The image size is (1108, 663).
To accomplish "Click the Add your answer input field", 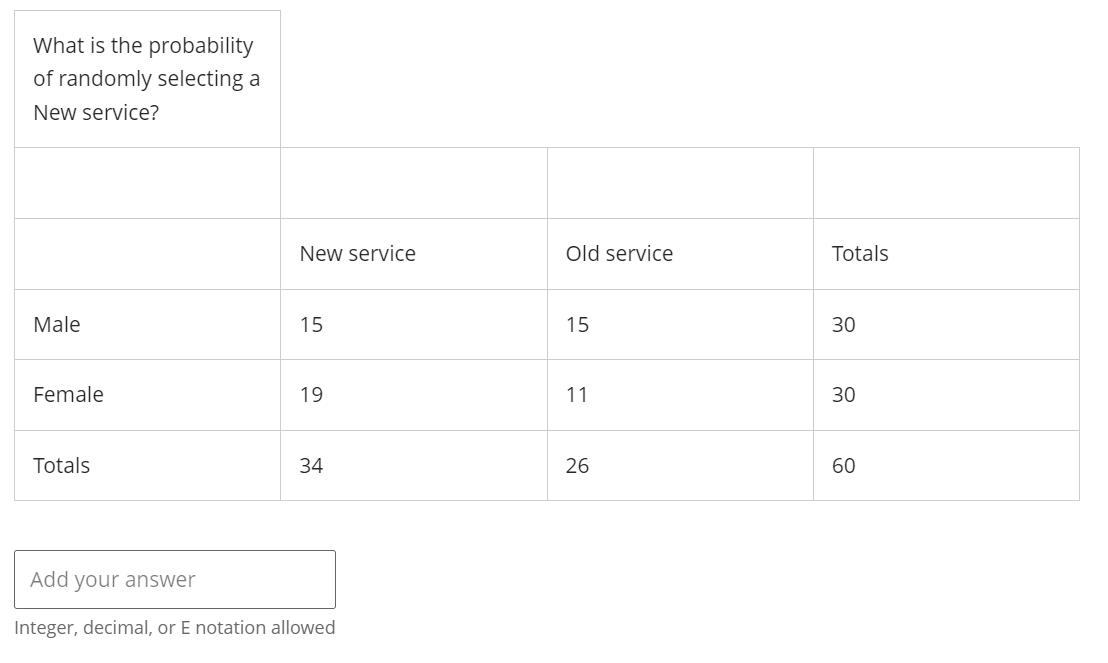I will pyautogui.click(x=175, y=579).
